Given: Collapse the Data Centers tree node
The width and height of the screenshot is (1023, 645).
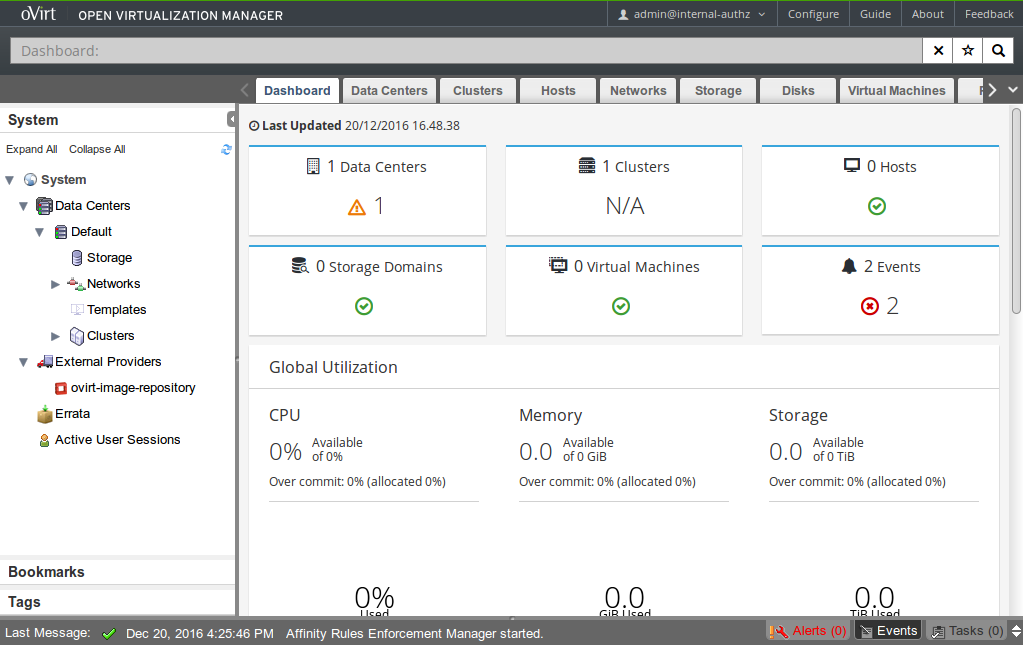Looking at the screenshot, I should pos(23,206).
